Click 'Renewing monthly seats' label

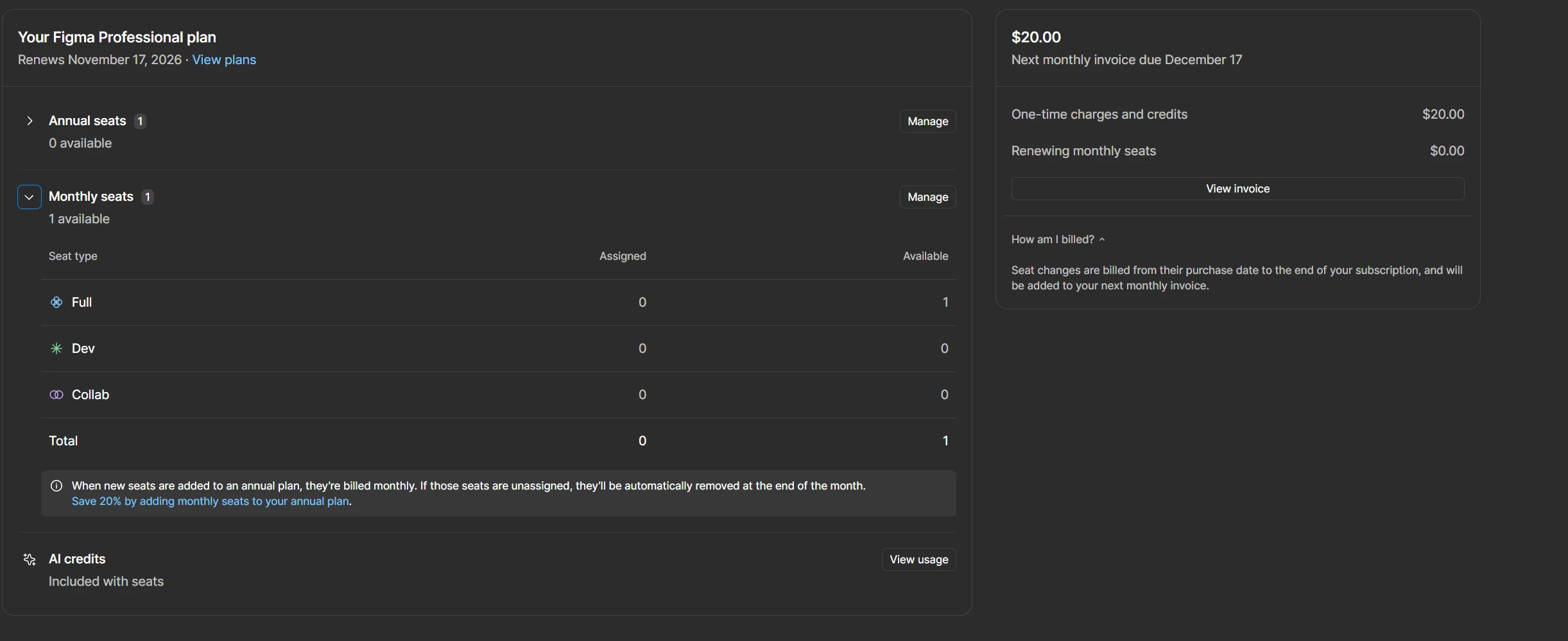[x=1083, y=151]
